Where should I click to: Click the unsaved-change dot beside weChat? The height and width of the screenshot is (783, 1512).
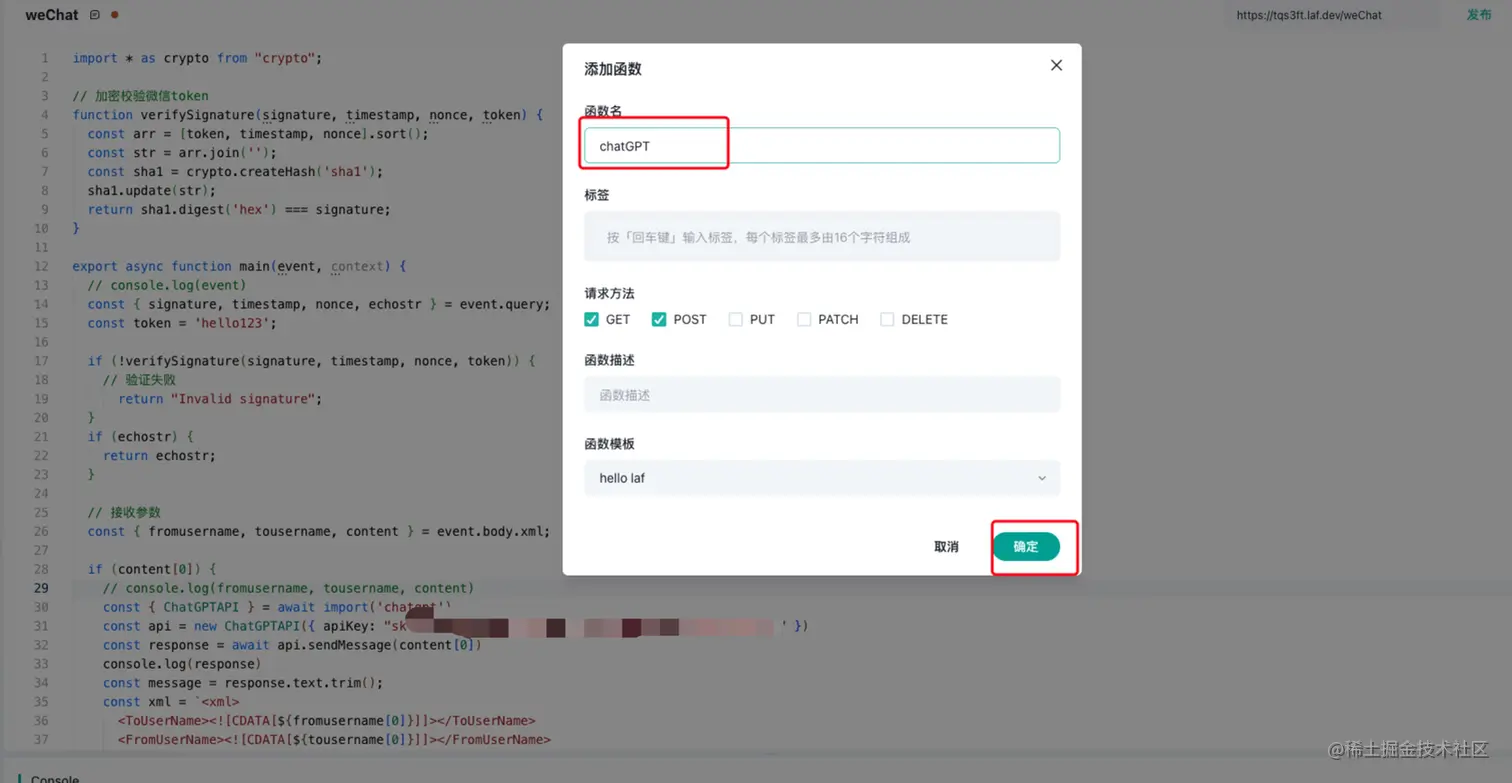[x=114, y=15]
